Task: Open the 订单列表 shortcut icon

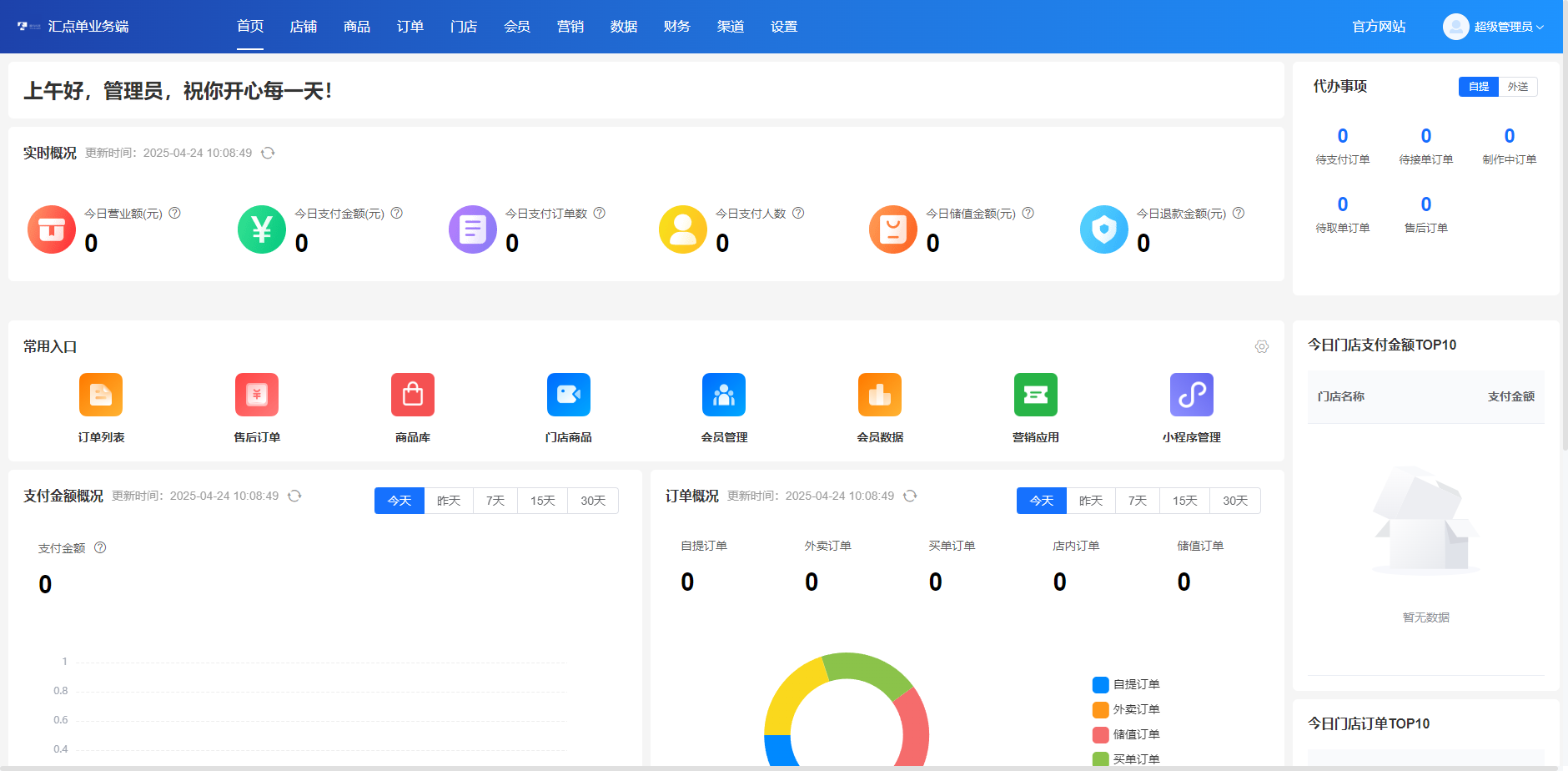Action: (x=101, y=395)
